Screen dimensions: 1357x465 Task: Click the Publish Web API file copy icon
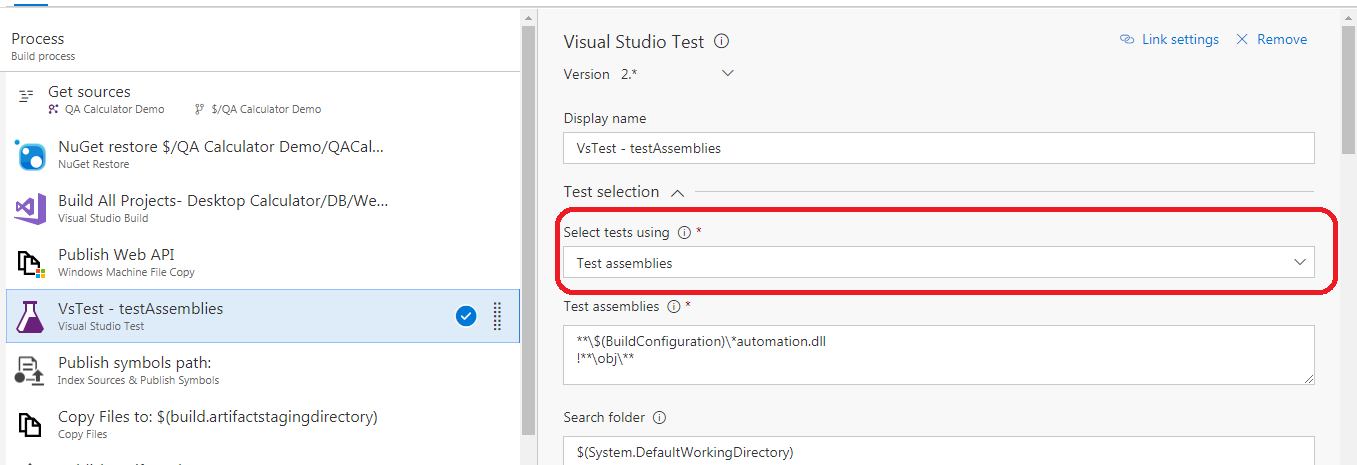tap(30, 263)
